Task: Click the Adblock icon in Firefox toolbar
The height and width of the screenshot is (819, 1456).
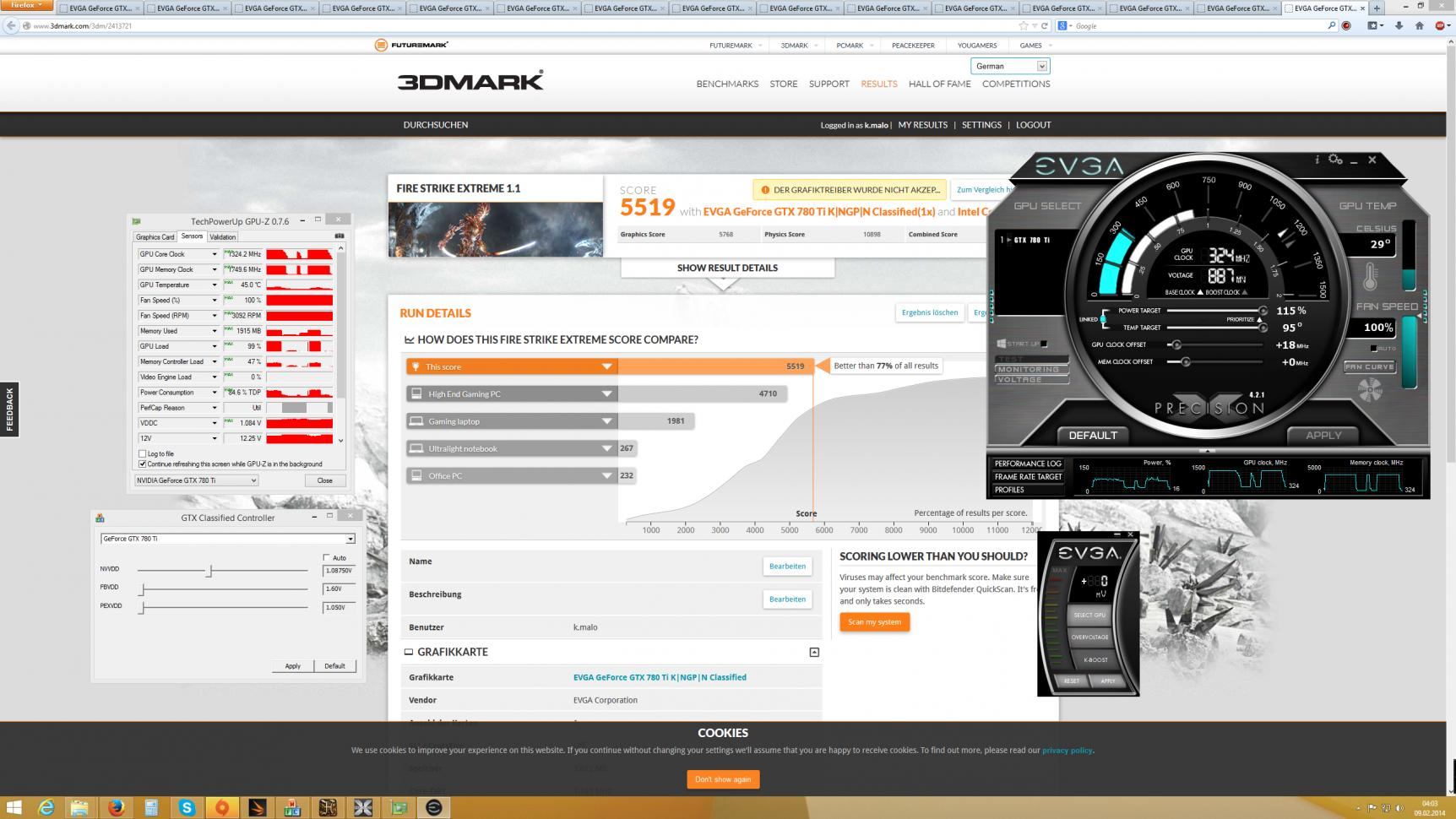Action: (x=1442, y=25)
